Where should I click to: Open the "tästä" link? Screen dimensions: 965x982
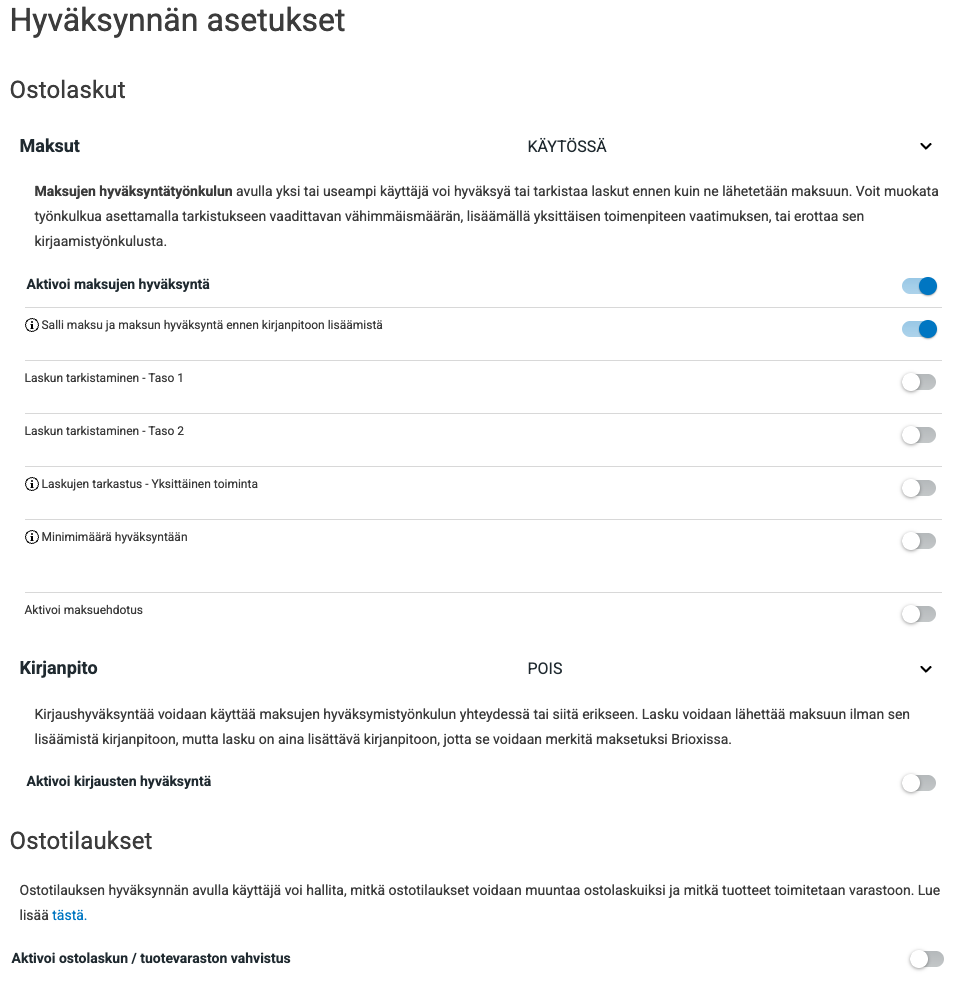69,915
